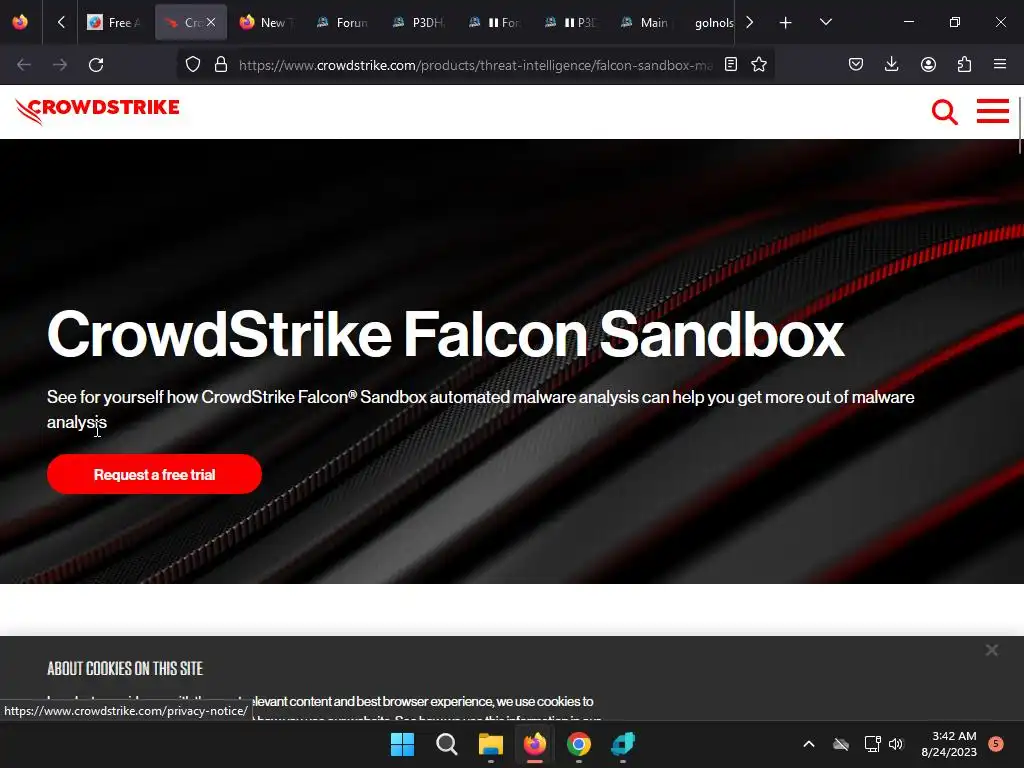This screenshot has width=1024, height=768.
Task: Switch to the paused "For" tab
Action: coord(494,22)
